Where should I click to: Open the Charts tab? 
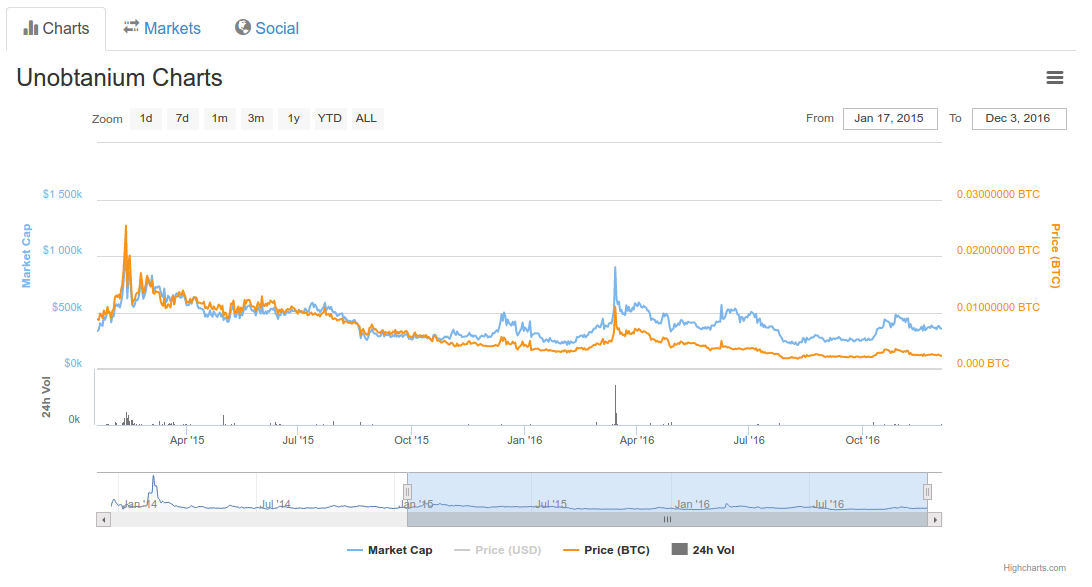pos(56,29)
